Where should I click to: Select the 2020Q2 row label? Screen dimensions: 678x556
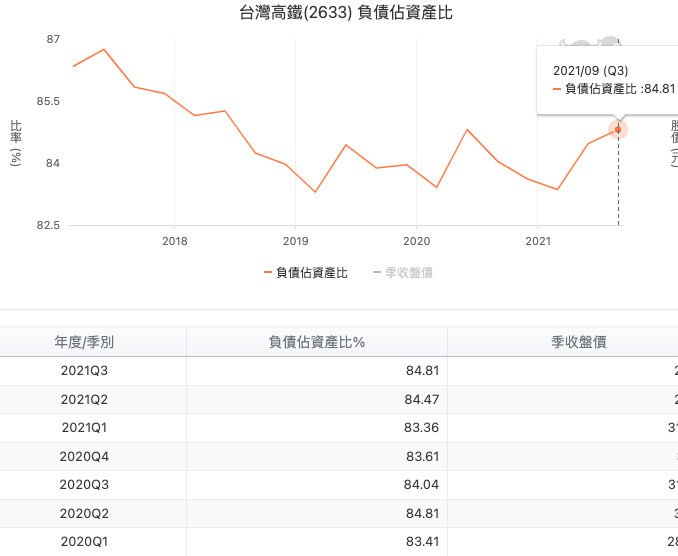coord(84,514)
